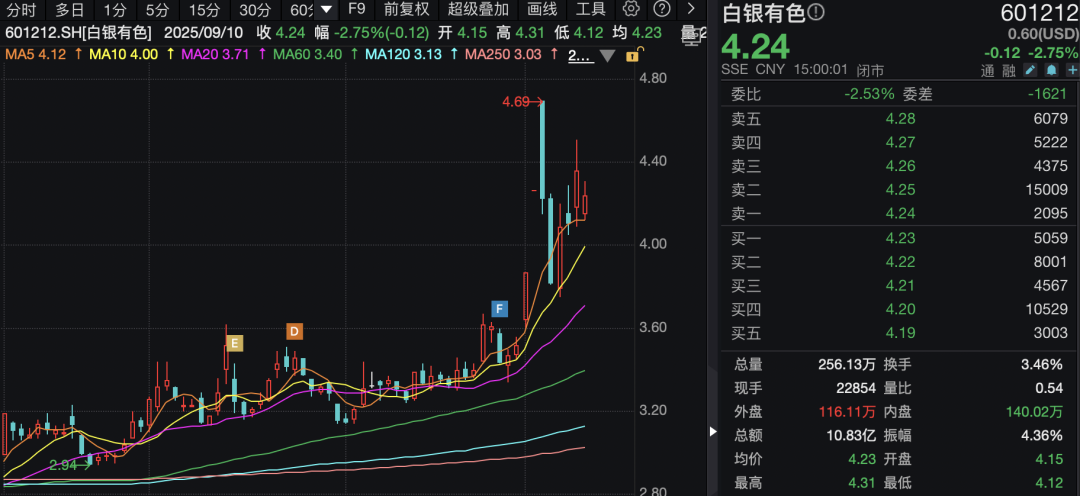This screenshot has height=496, width=1080.
Task: Open the chart settings gear icon
Action: [x=630, y=10]
